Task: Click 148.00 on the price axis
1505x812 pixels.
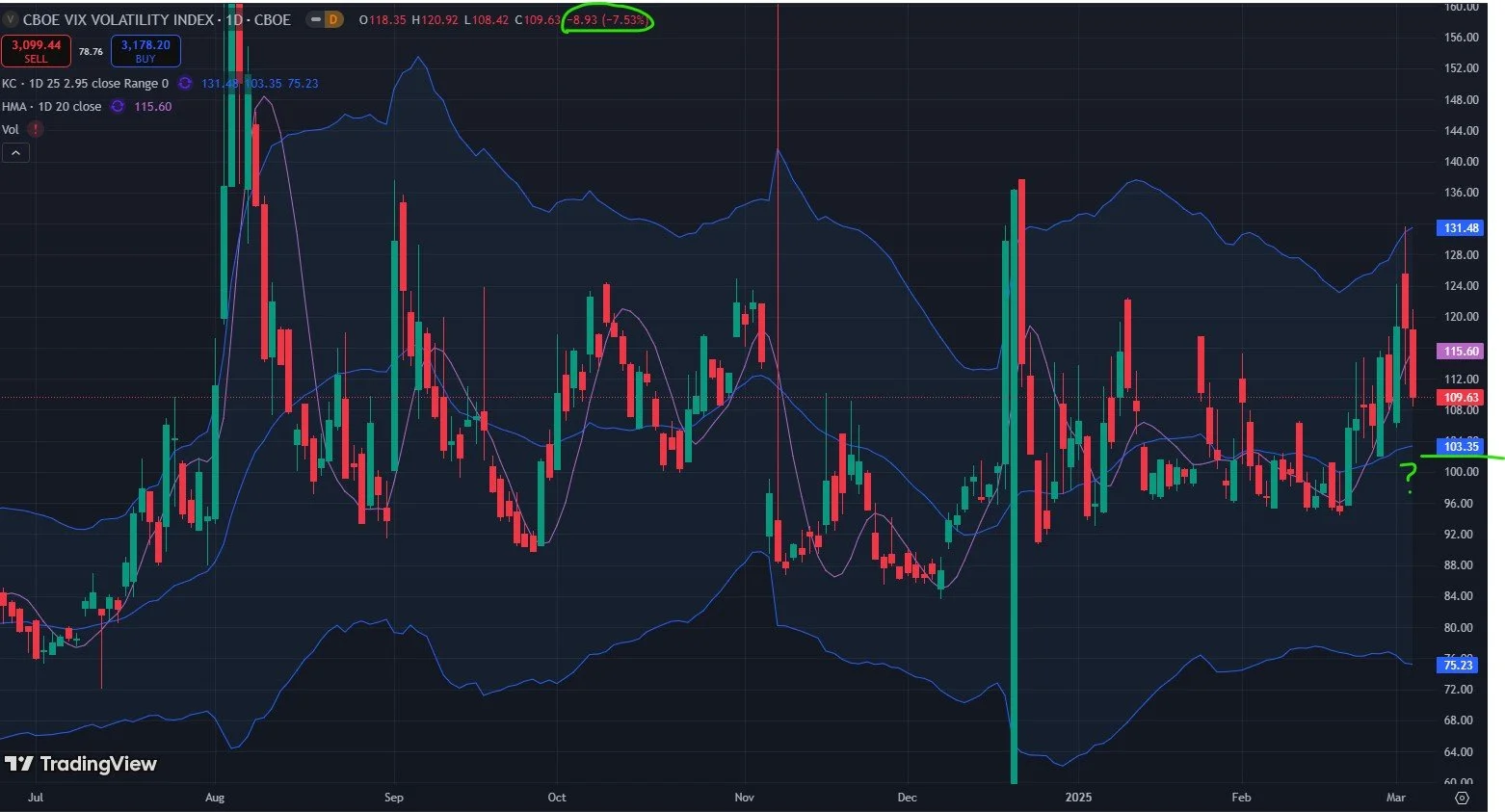Action: coord(1461,99)
